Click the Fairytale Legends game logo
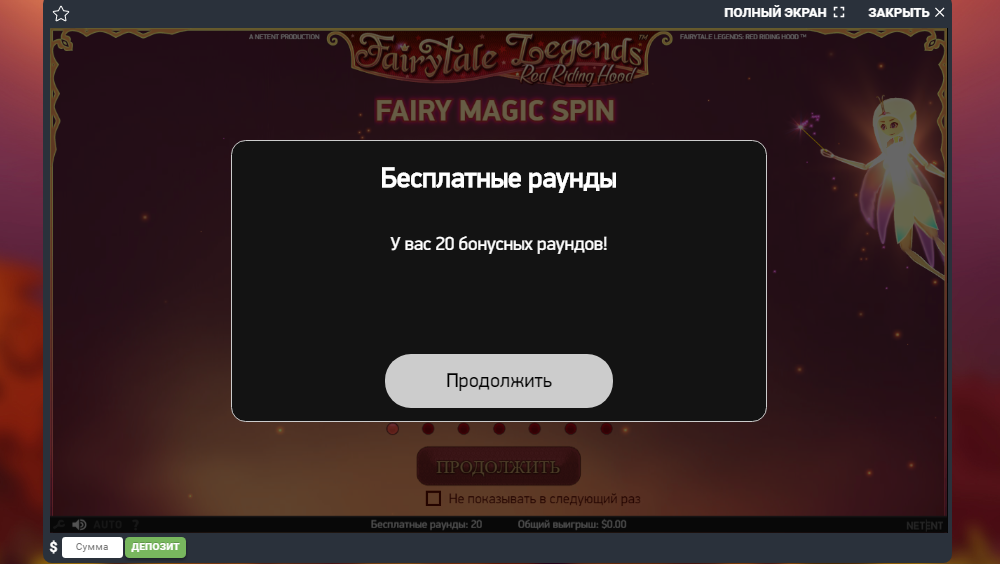1000x564 pixels. pos(499,59)
